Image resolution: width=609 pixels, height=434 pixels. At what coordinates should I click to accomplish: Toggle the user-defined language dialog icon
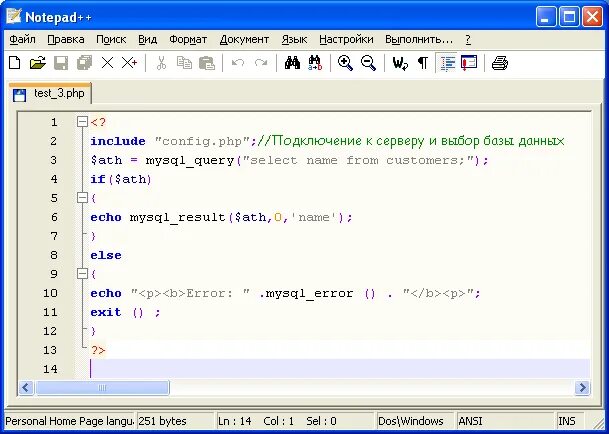[469, 63]
